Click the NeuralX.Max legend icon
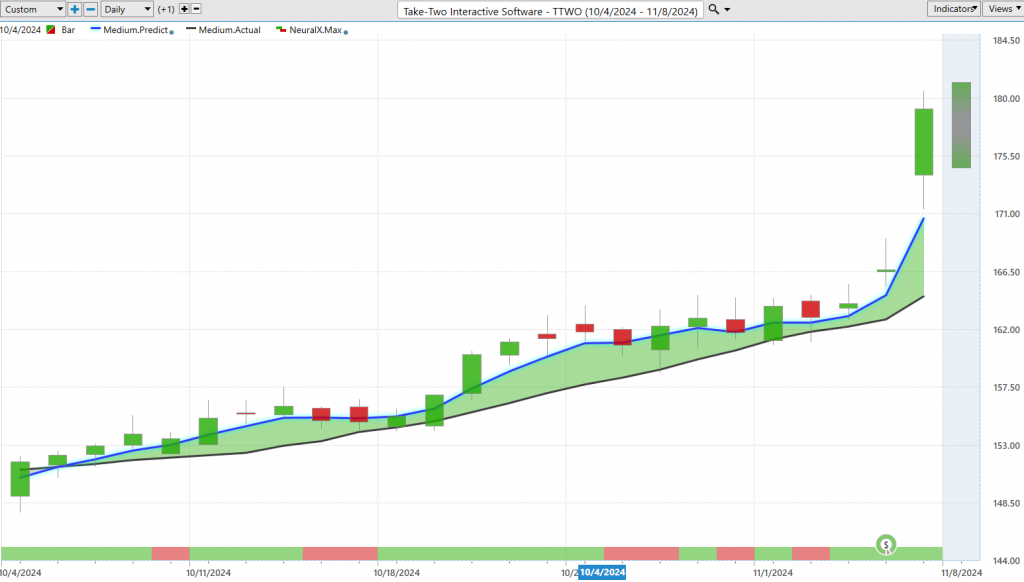Image resolution: width=1024 pixels, height=582 pixels. click(281, 30)
